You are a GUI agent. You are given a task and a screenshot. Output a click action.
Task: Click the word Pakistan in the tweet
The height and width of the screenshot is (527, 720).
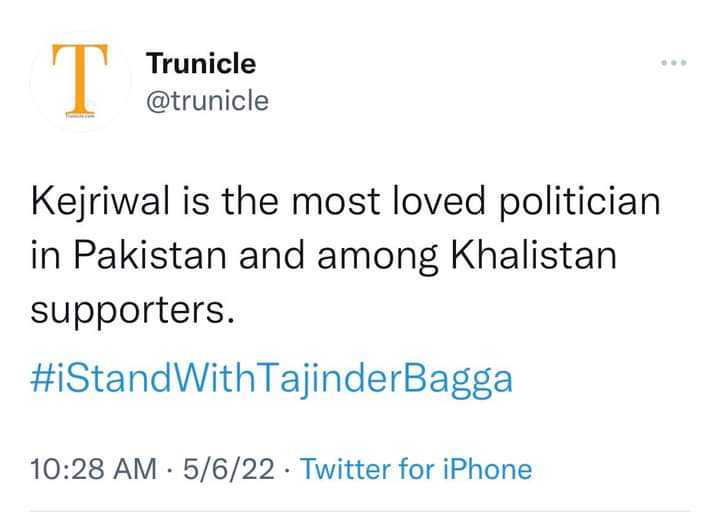(150, 256)
